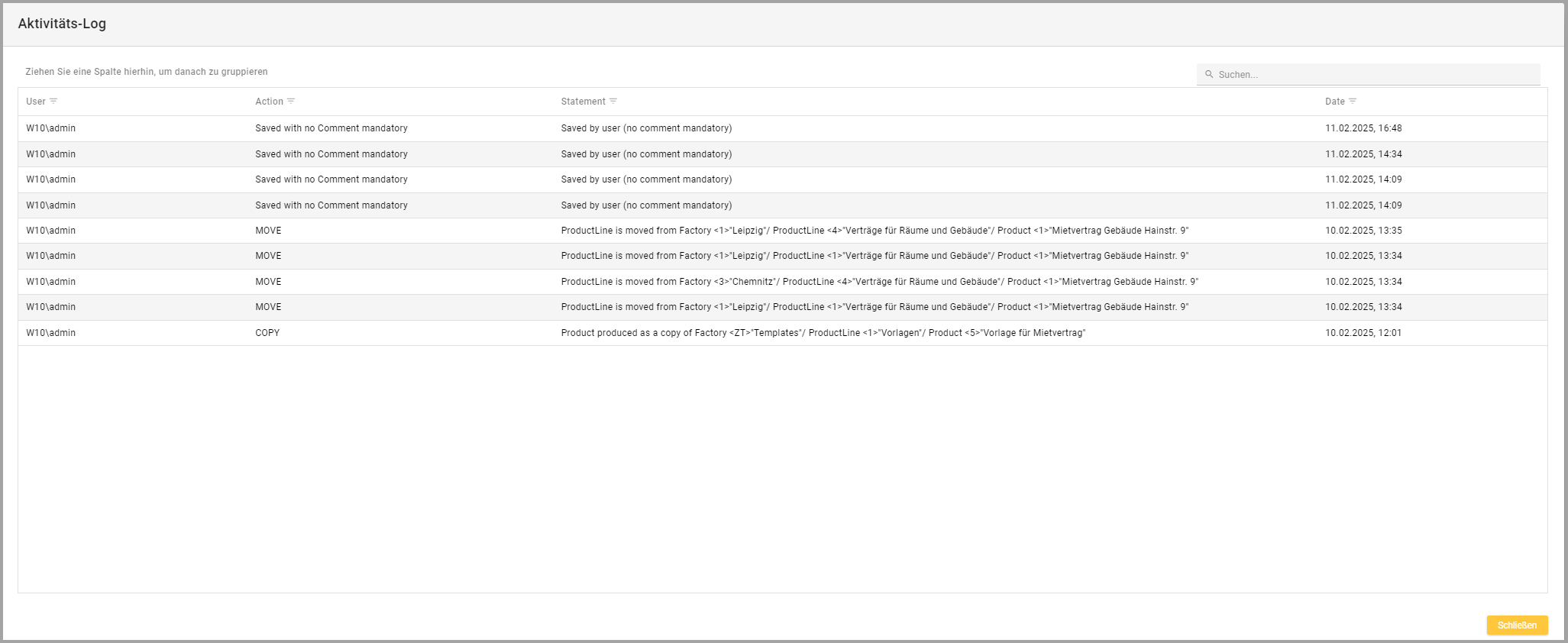Click the Aktivitäts-Log dialog title
This screenshot has height=643, width=1568.
[x=62, y=24]
